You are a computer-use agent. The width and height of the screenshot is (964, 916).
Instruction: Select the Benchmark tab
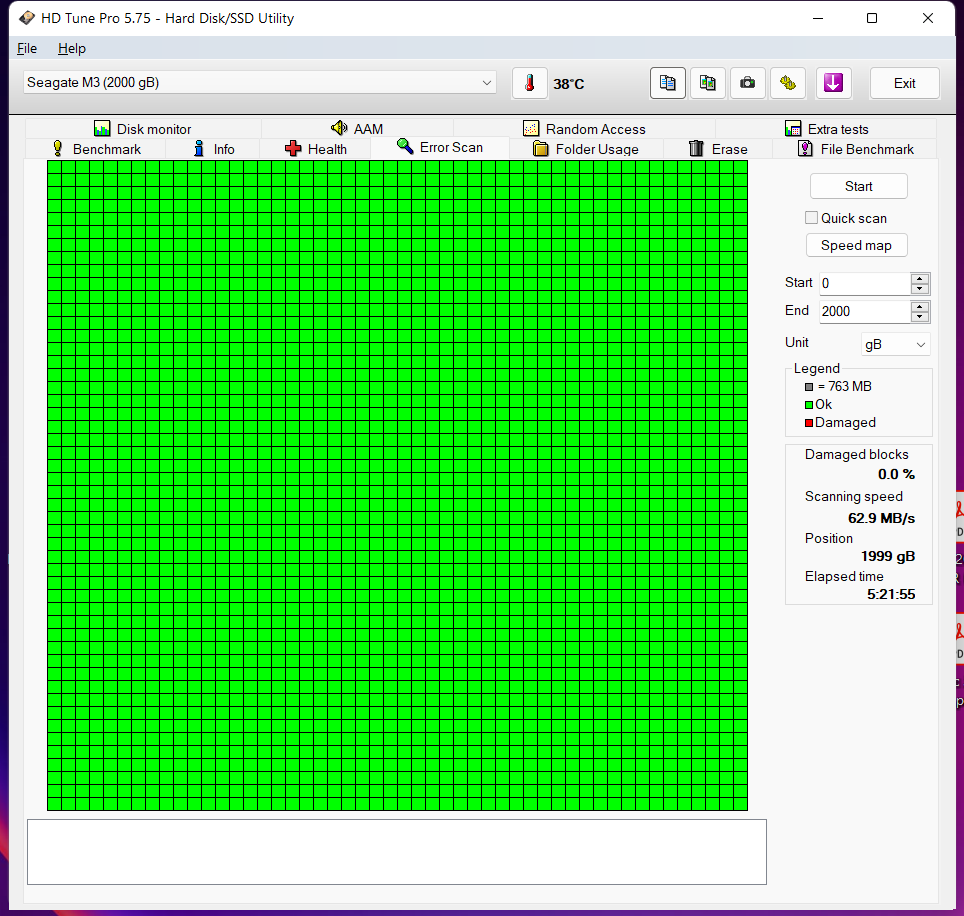pos(96,149)
